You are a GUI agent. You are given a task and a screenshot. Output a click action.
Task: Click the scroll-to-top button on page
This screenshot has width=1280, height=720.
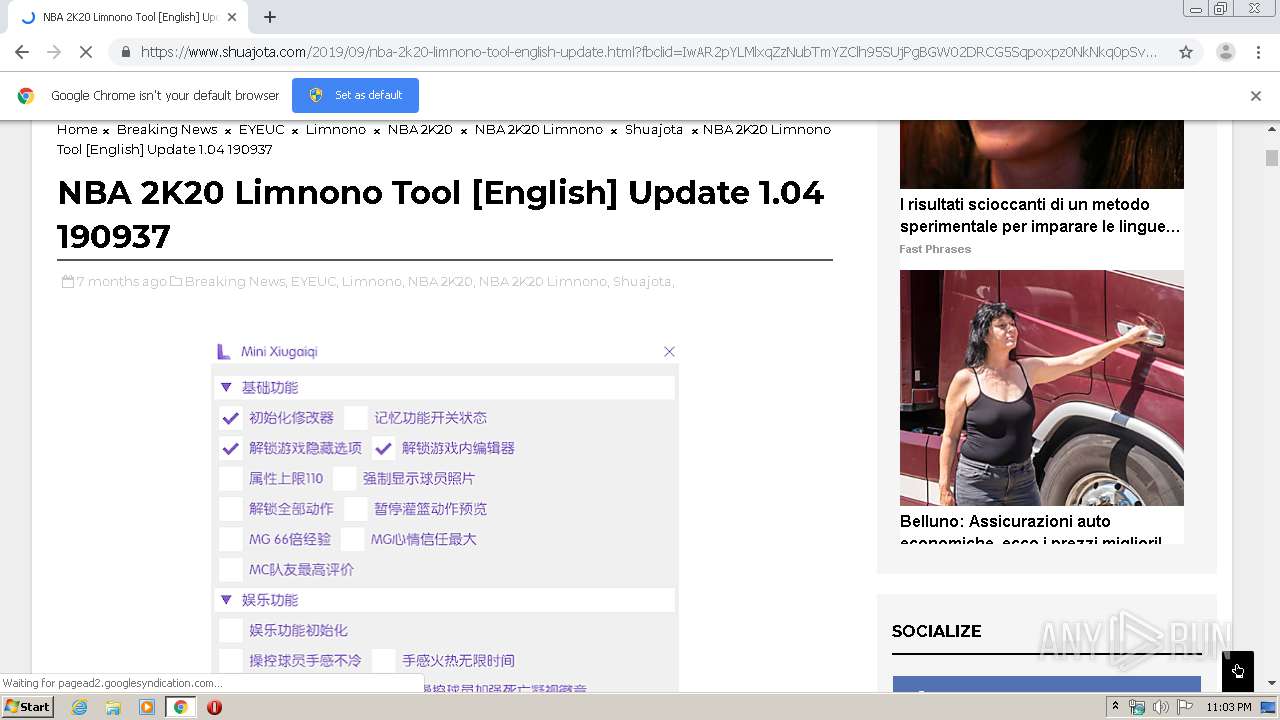tap(1237, 671)
